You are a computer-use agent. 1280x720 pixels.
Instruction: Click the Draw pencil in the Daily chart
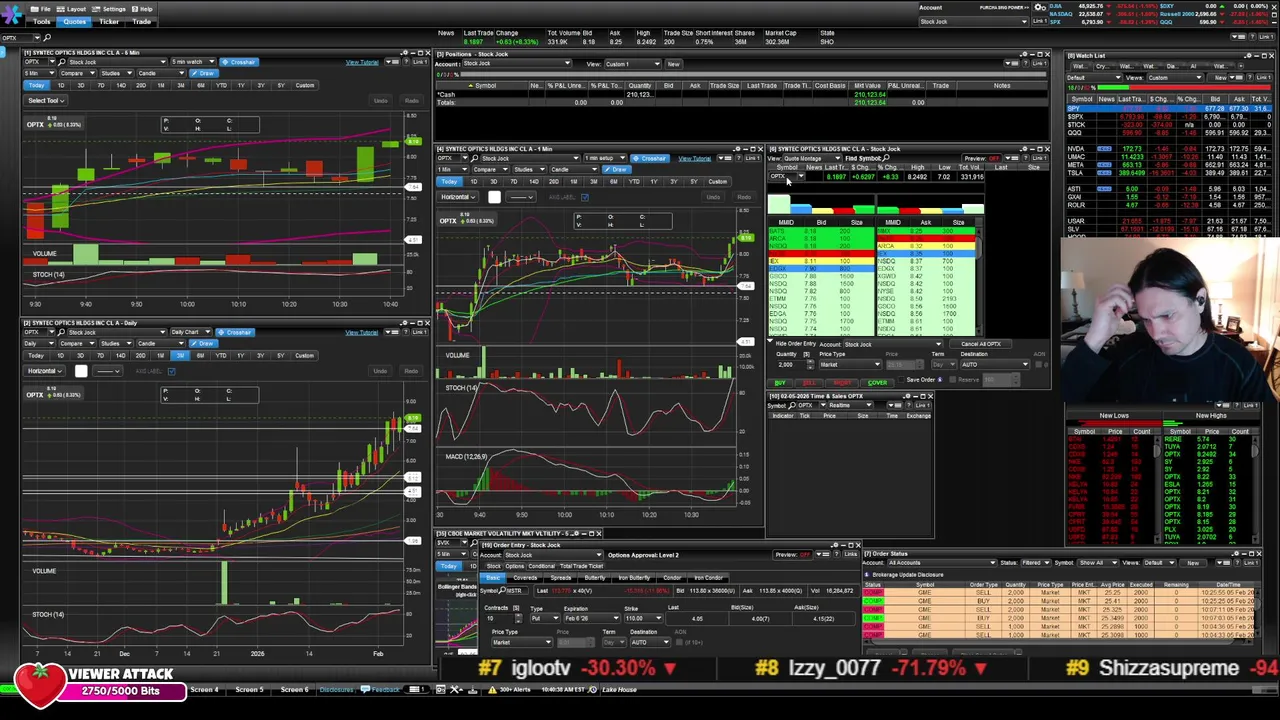pos(205,343)
